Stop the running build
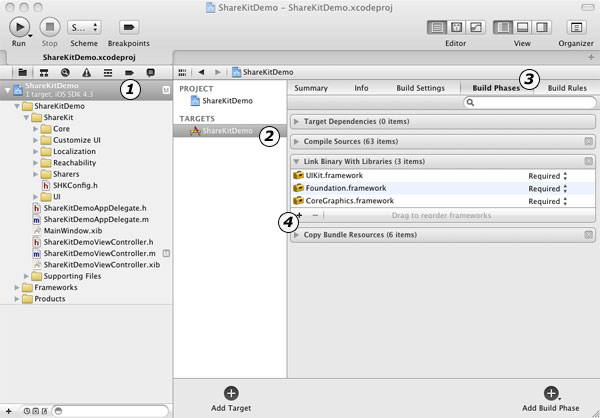The width and height of the screenshot is (600, 418). click(x=50, y=27)
